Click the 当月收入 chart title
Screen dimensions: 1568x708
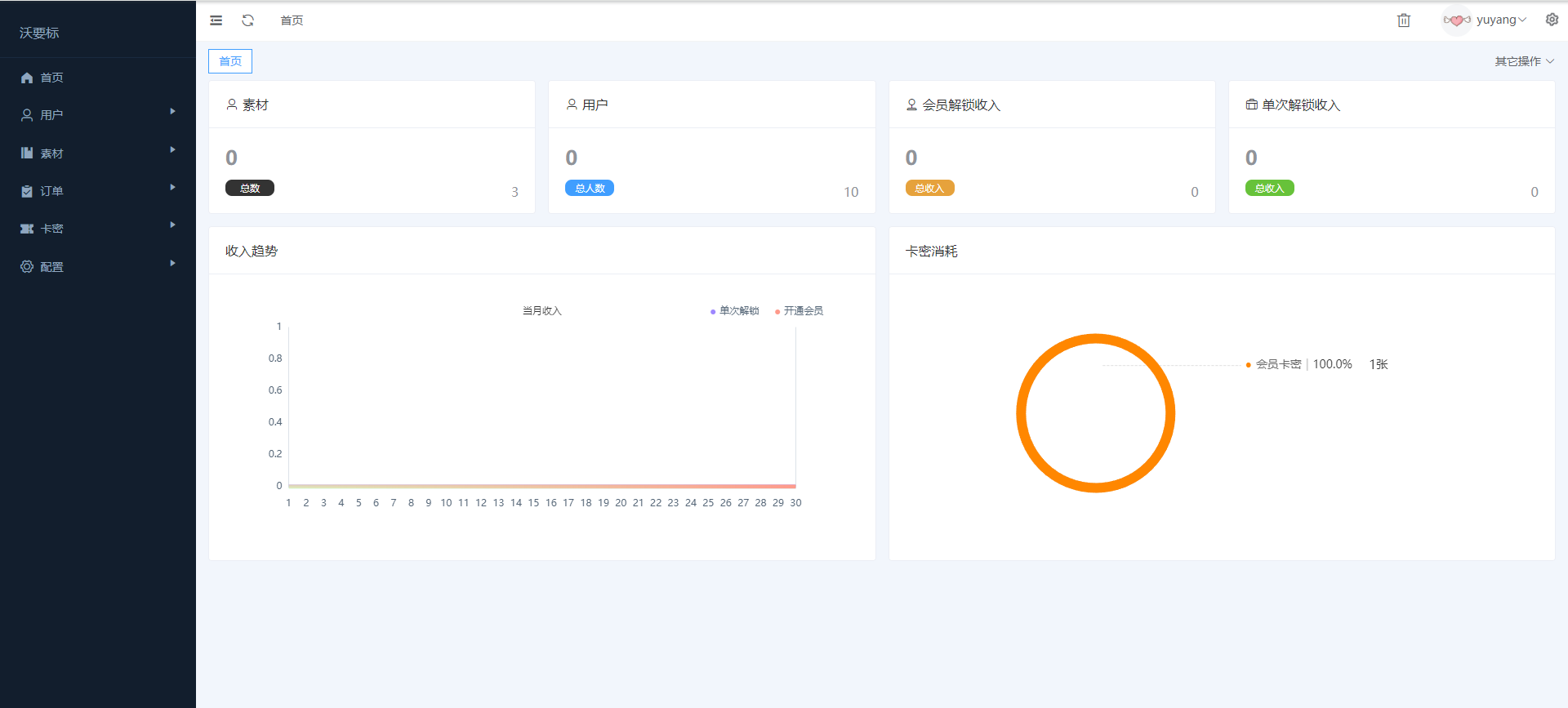pos(542,311)
